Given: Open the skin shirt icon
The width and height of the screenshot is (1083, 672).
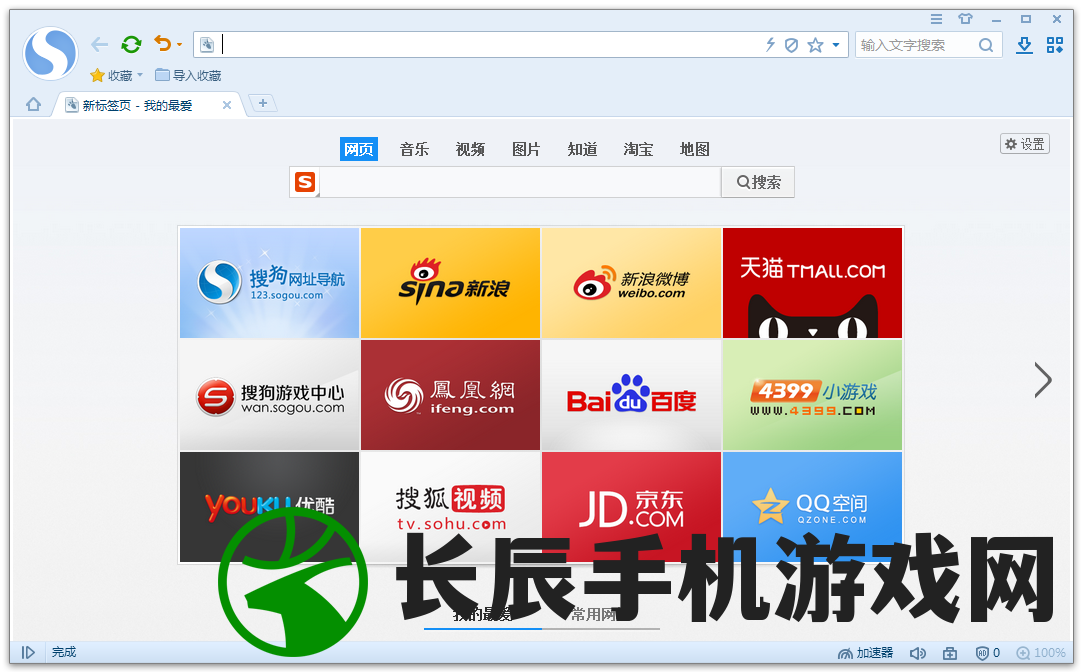Looking at the screenshot, I should [965, 19].
